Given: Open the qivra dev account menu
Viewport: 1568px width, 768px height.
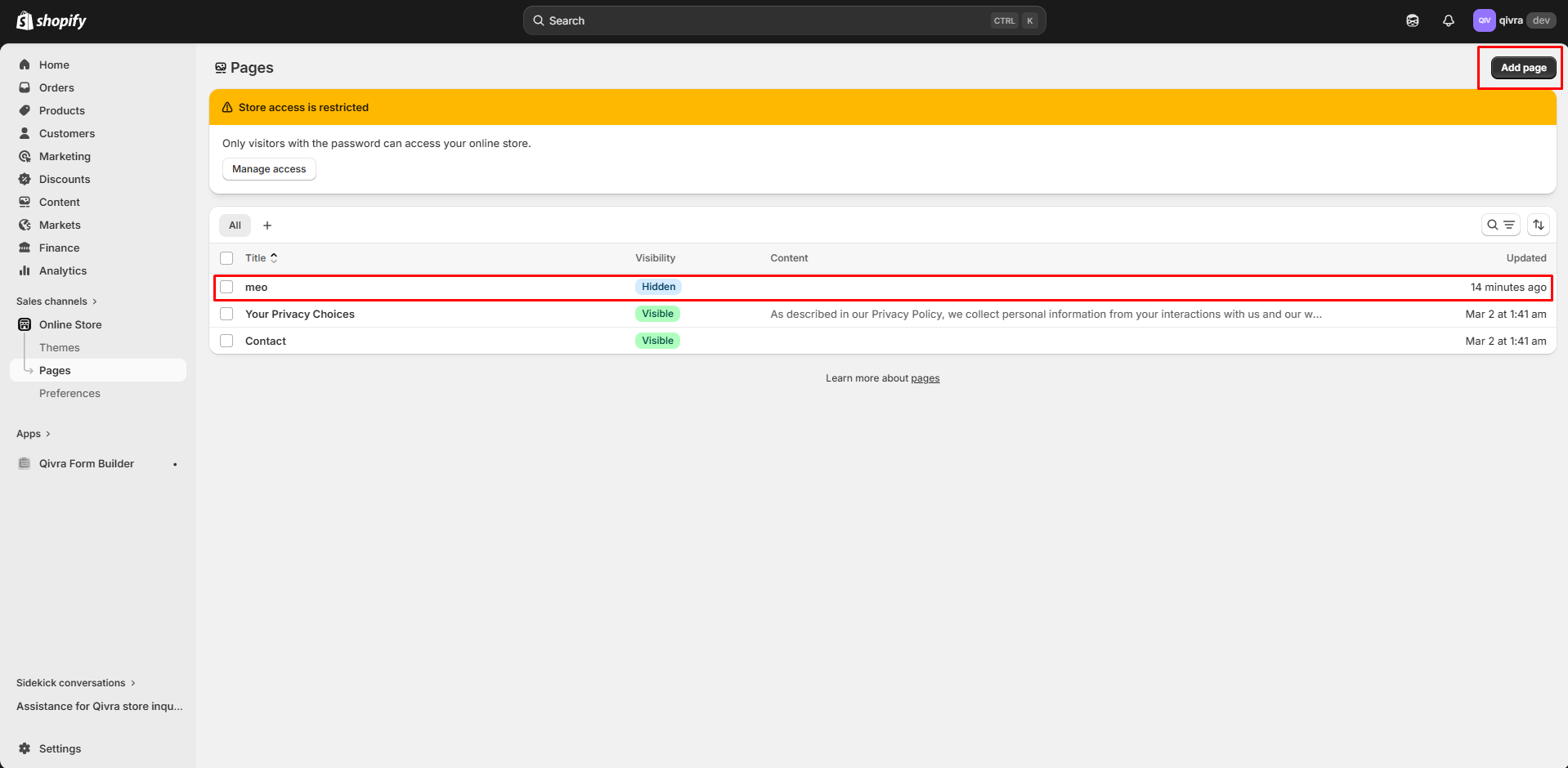Looking at the screenshot, I should point(1514,20).
